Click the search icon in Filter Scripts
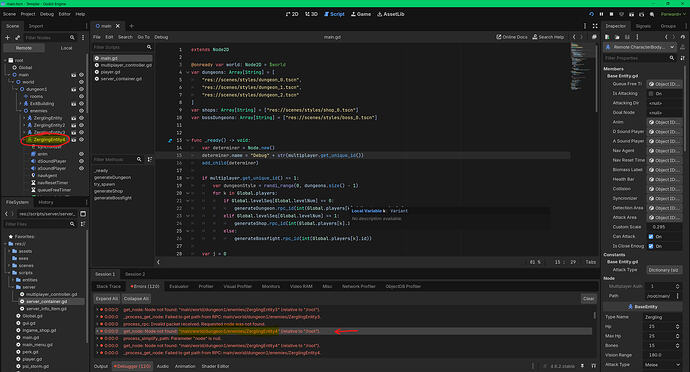Screen dimensions: 690x372 coord(149,47)
